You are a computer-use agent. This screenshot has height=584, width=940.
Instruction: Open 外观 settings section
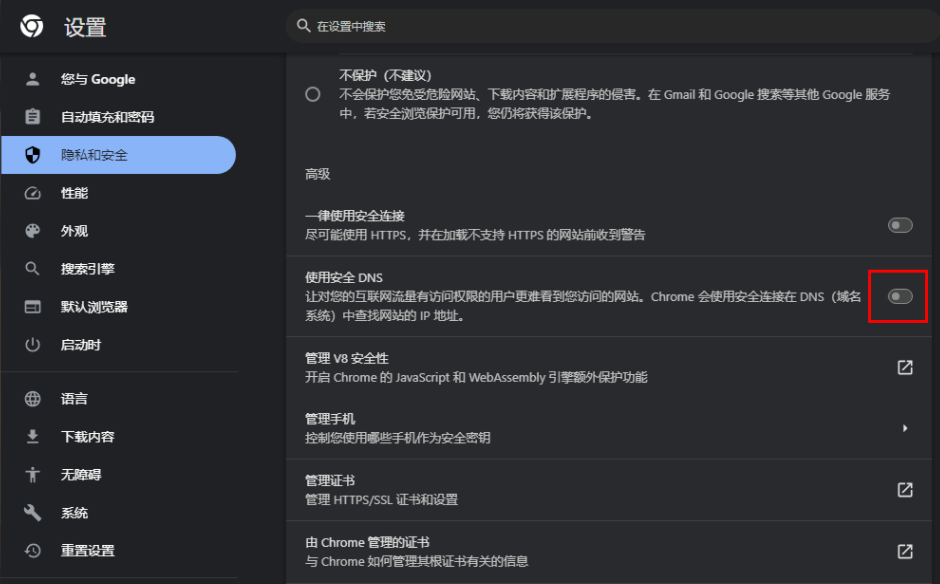[118, 231]
